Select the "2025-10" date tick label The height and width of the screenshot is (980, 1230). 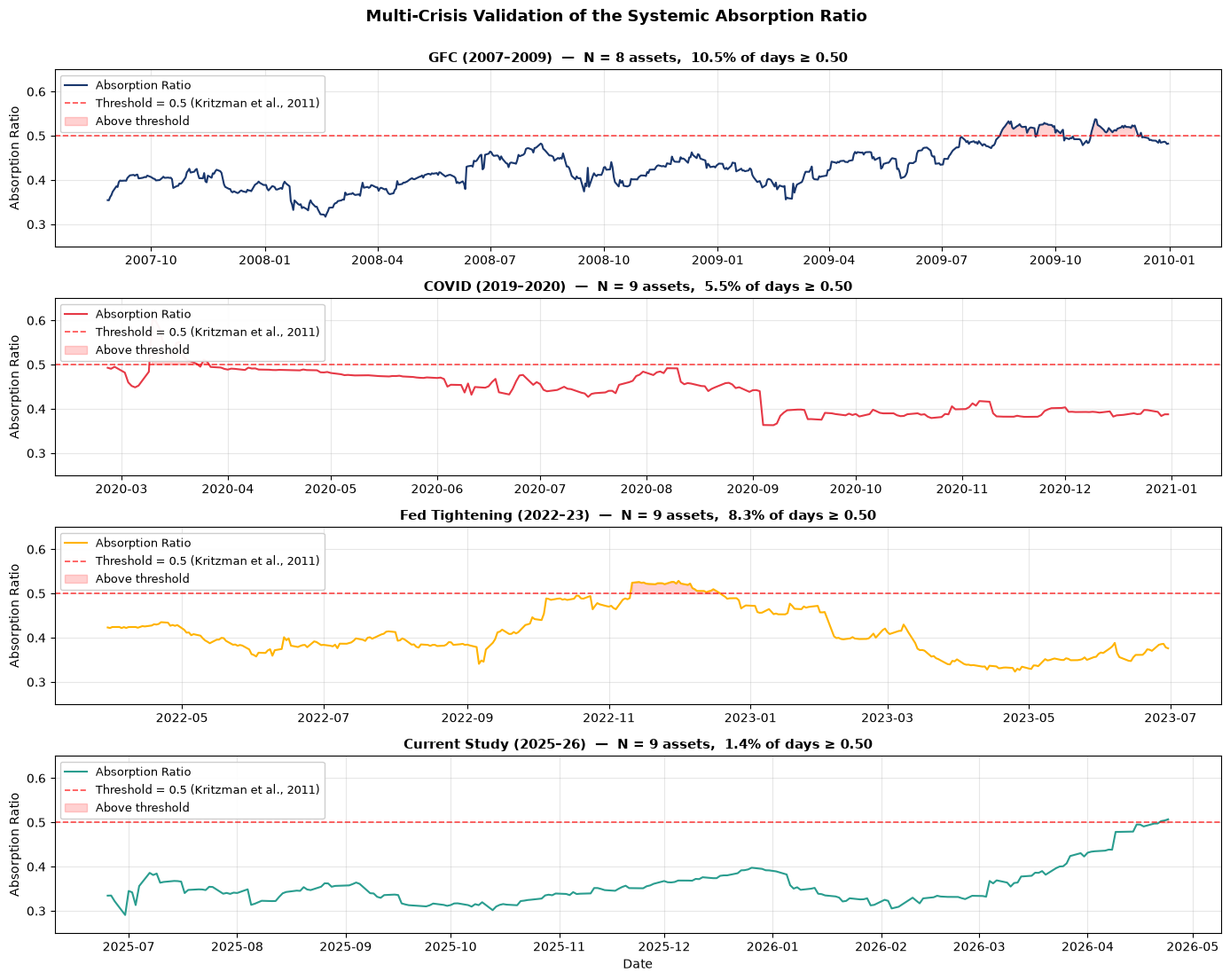[450, 945]
